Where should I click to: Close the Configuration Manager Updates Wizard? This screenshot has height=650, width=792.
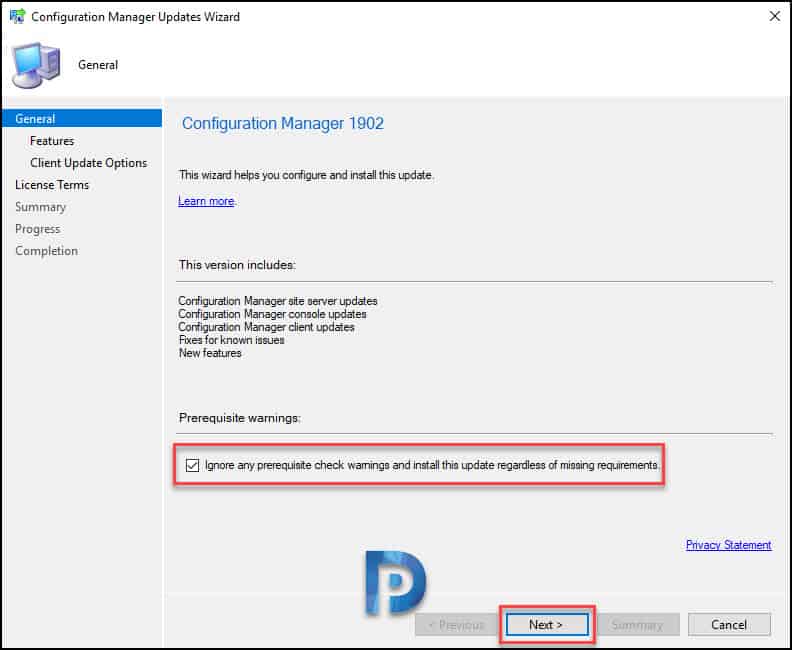[774, 17]
